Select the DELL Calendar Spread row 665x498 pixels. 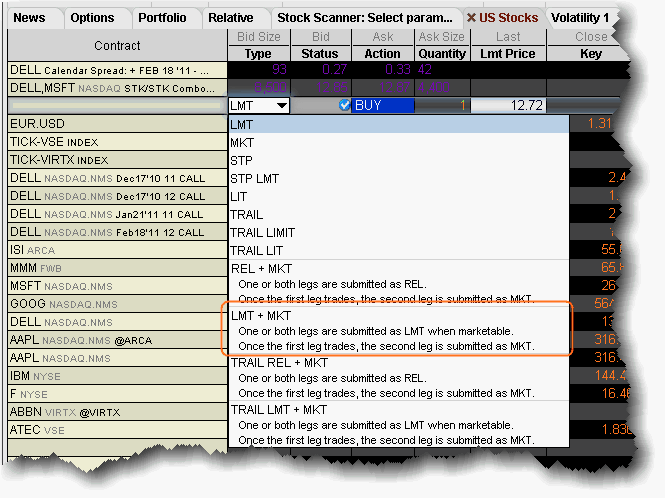point(117,70)
